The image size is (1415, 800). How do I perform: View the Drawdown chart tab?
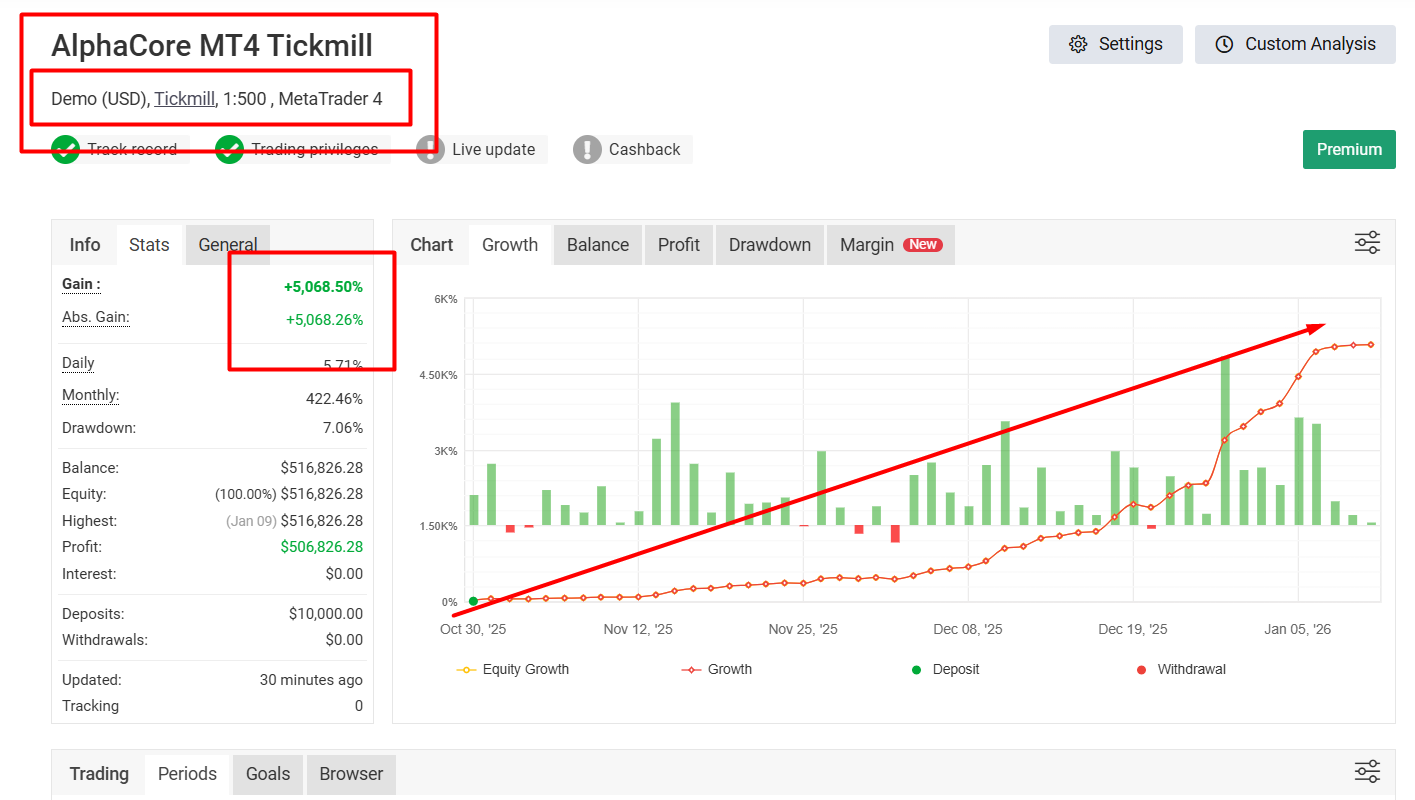[x=770, y=245]
